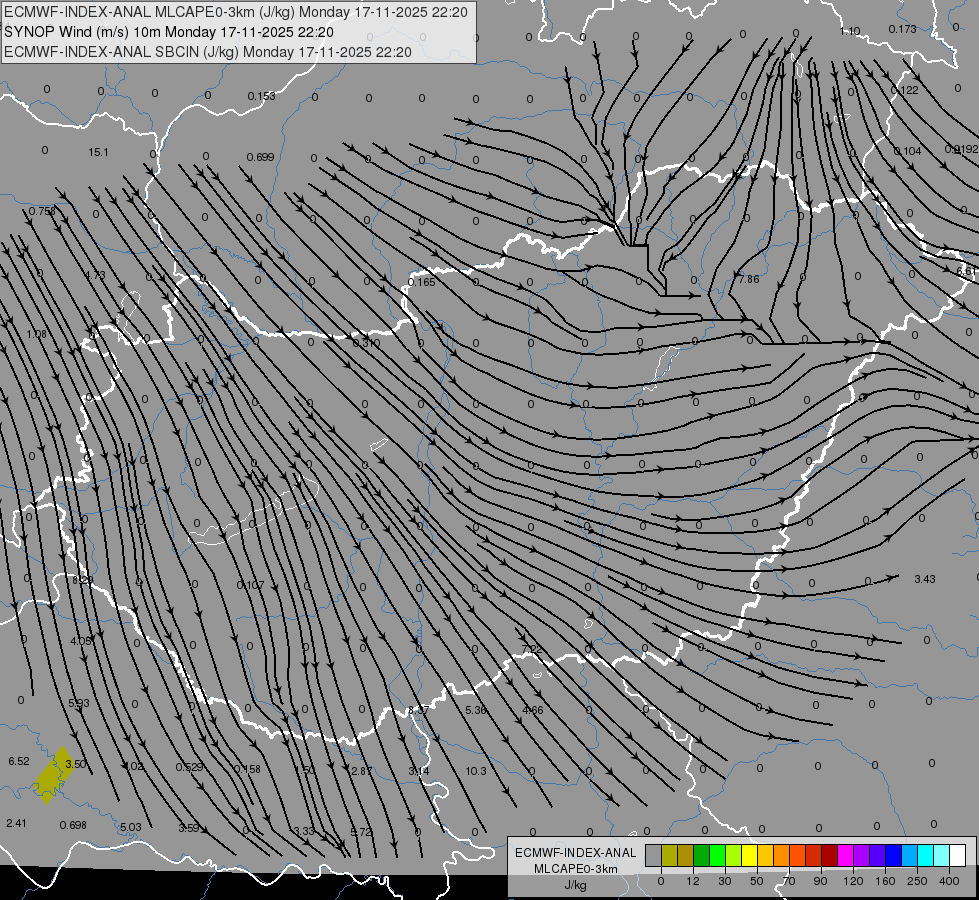Click the map value 0.699
The width and height of the screenshot is (979, 900).
[x=260, y=157]
